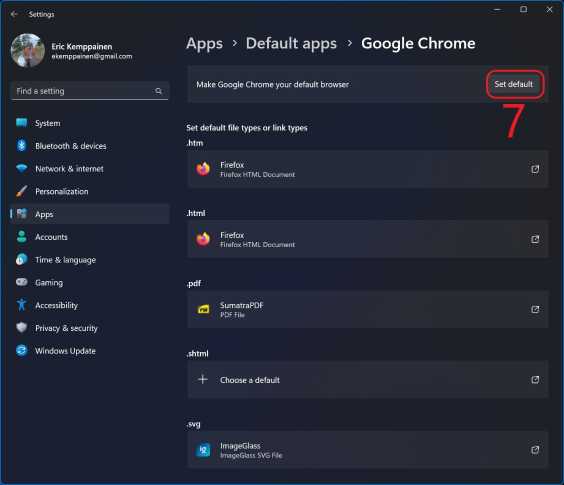Click 'Set default file types or link types' heading
The height and width of the screenshot is (485, 564).
click(247, 128)
